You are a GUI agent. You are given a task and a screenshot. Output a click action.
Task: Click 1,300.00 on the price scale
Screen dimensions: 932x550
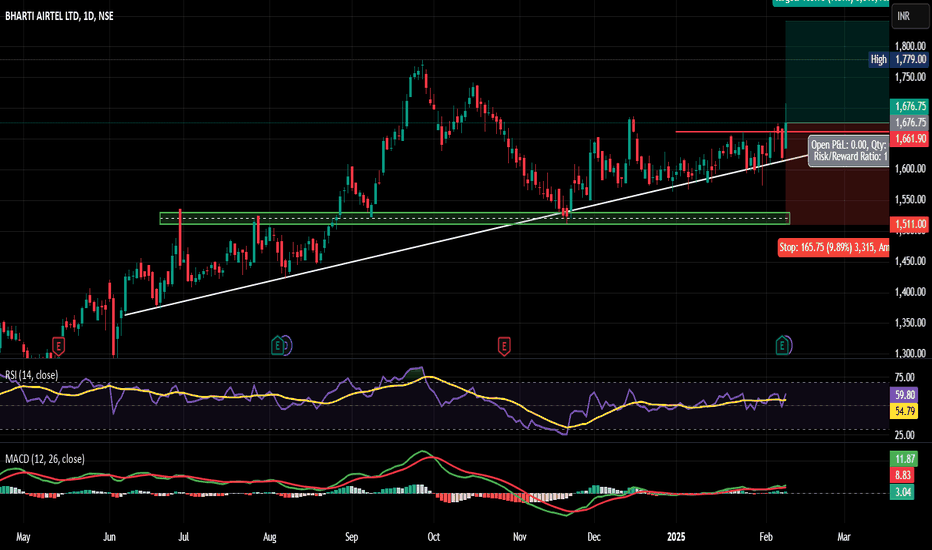coord(910,353)
